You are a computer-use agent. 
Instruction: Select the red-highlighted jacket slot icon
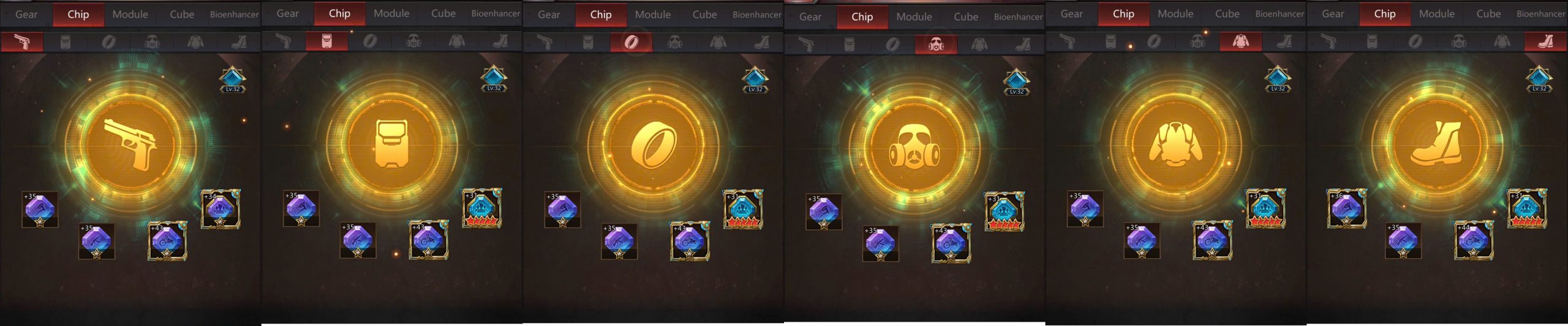1240,41
